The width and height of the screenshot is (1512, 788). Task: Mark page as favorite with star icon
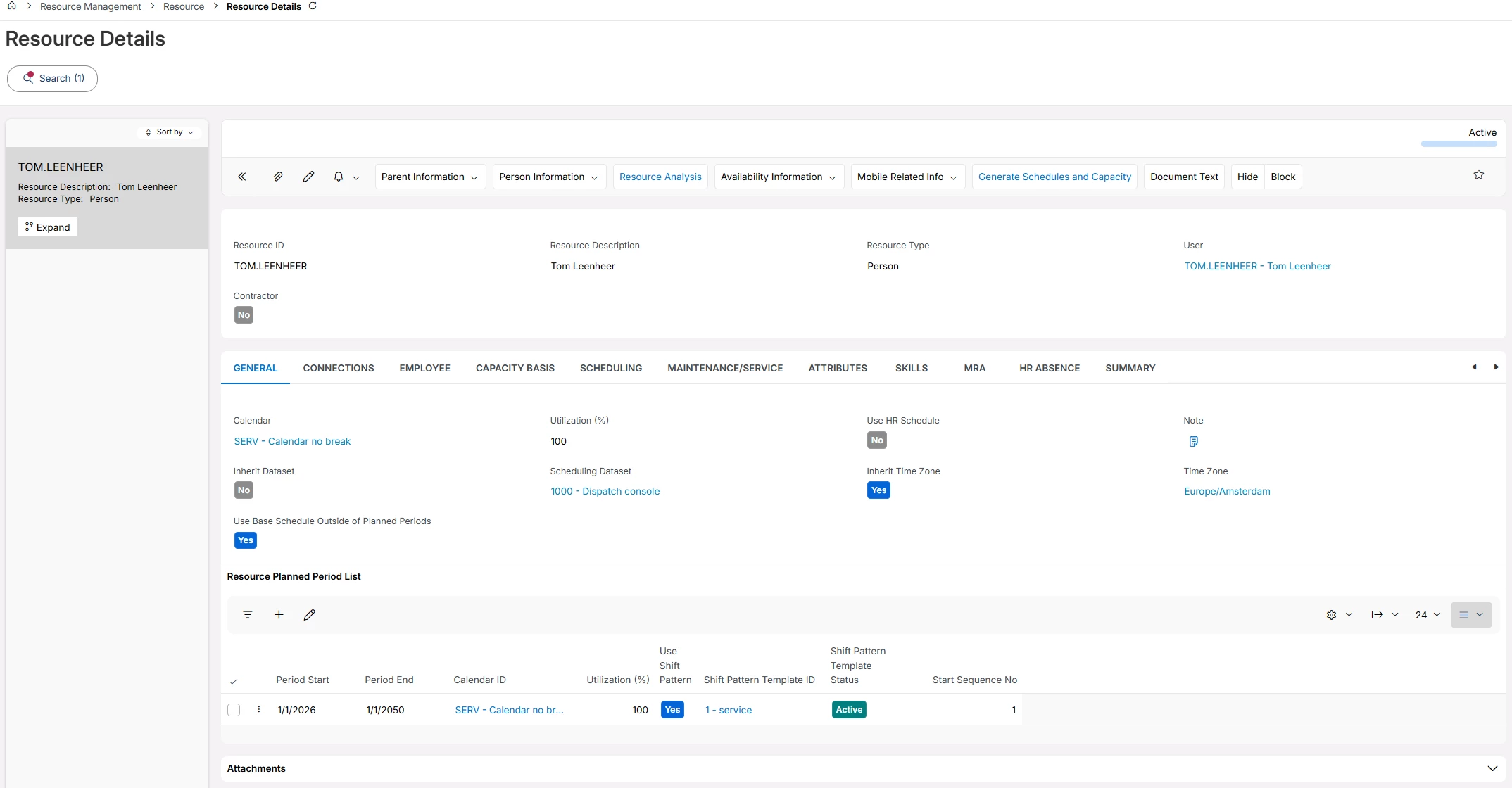[x=1478, y=175]
